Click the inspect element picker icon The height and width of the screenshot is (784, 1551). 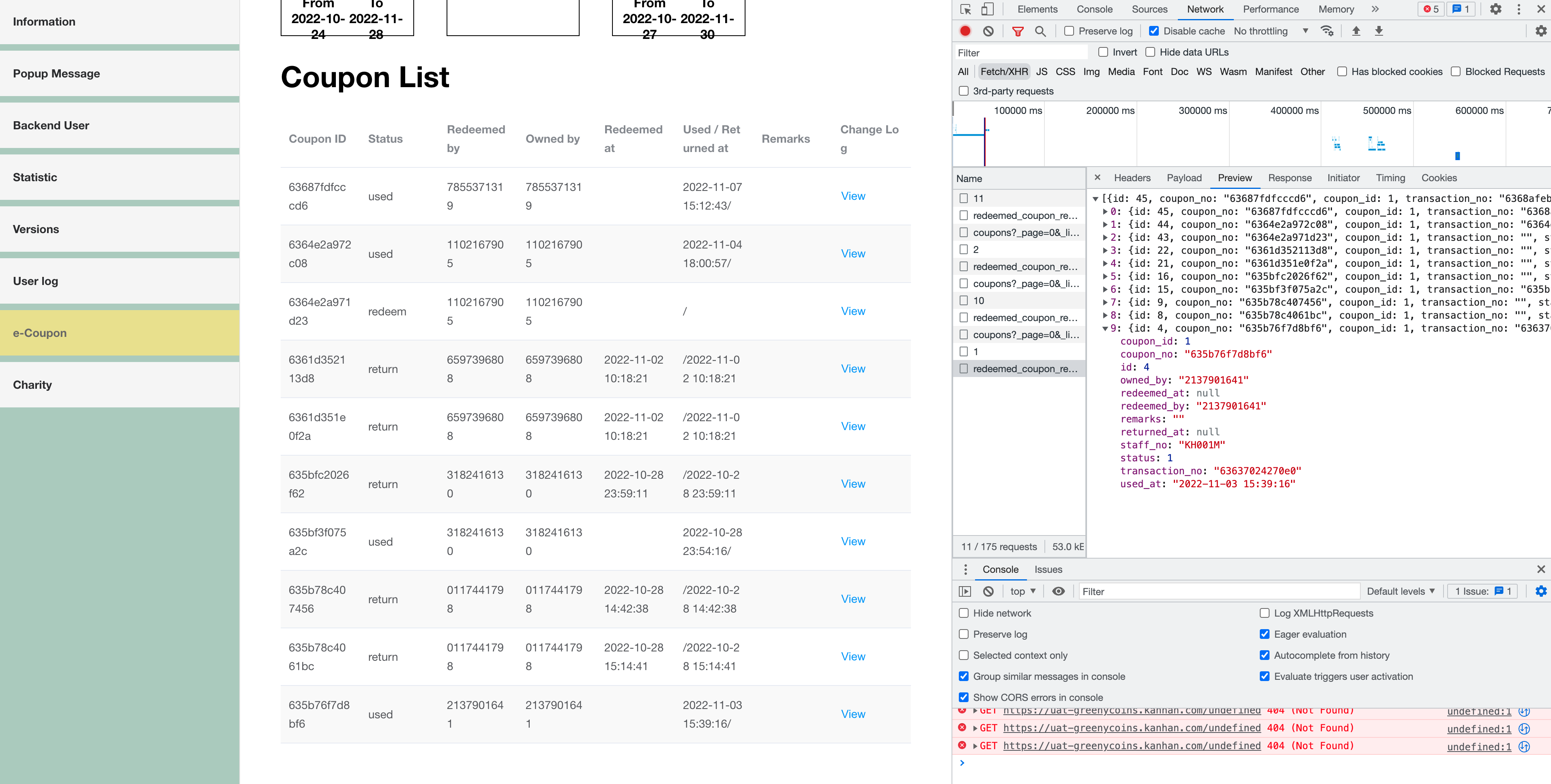pos(965,9)
